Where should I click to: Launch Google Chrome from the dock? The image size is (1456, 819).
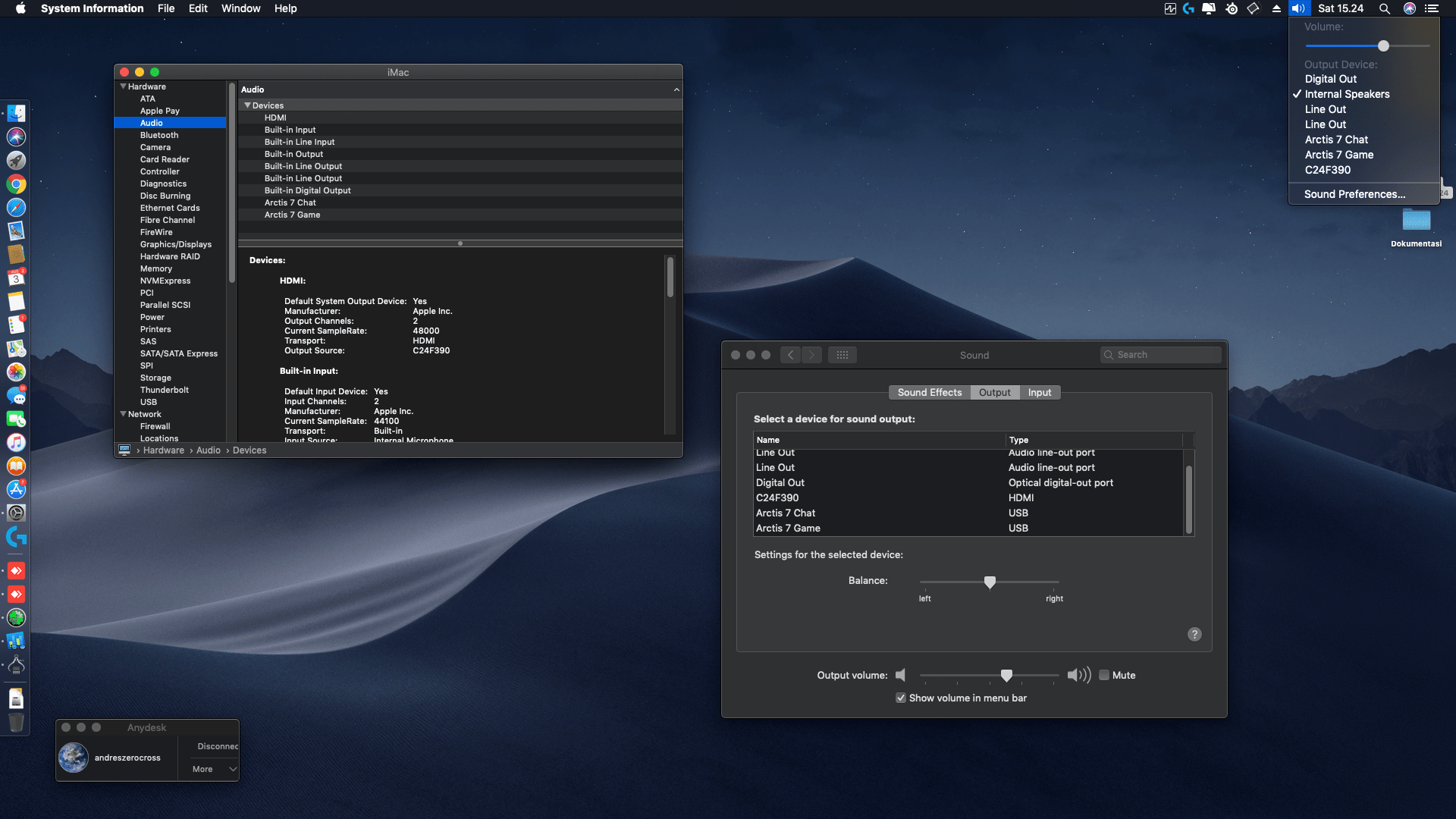16,184
